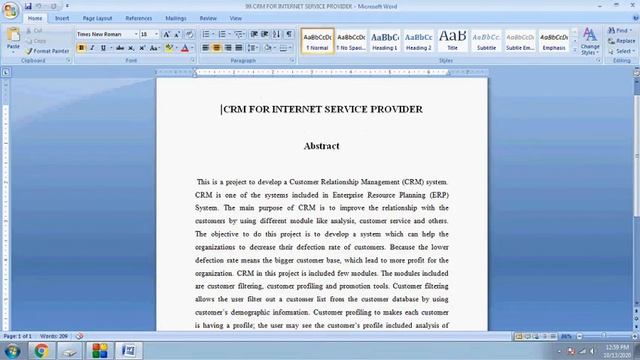Insert a numbered list

[222, 34]
